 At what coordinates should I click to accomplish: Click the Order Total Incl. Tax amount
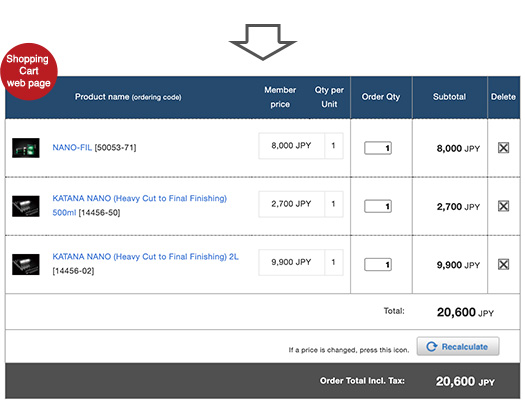click(465, 381)
